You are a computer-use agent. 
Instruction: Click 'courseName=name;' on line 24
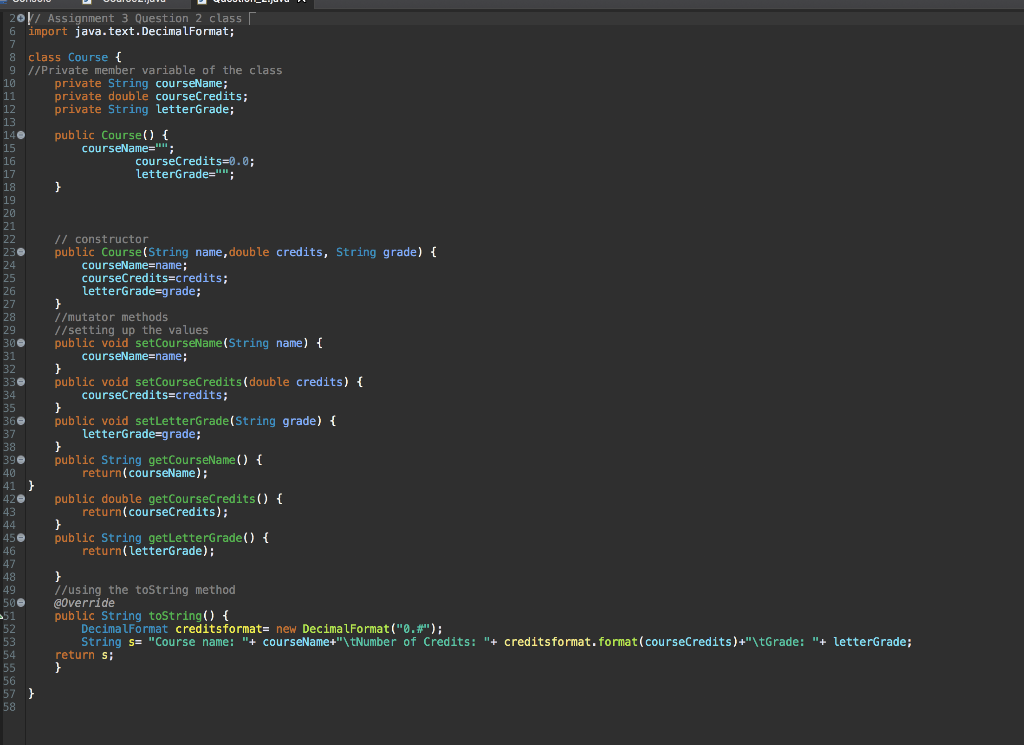point(135,265)
